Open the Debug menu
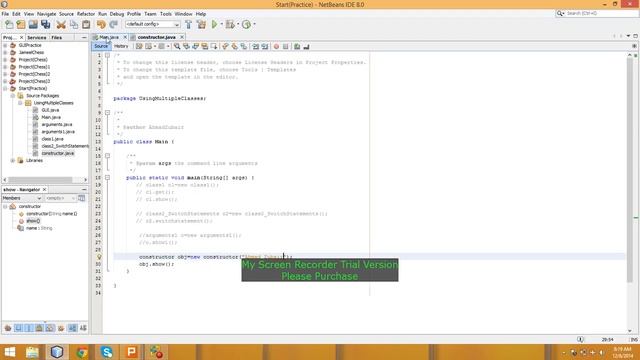 [x=117, y=14]
